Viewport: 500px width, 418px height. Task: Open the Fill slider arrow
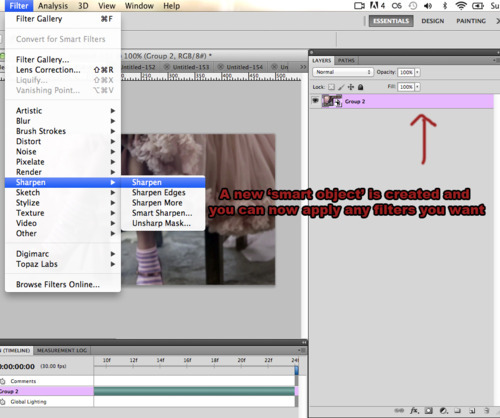[x=417, y=87]
